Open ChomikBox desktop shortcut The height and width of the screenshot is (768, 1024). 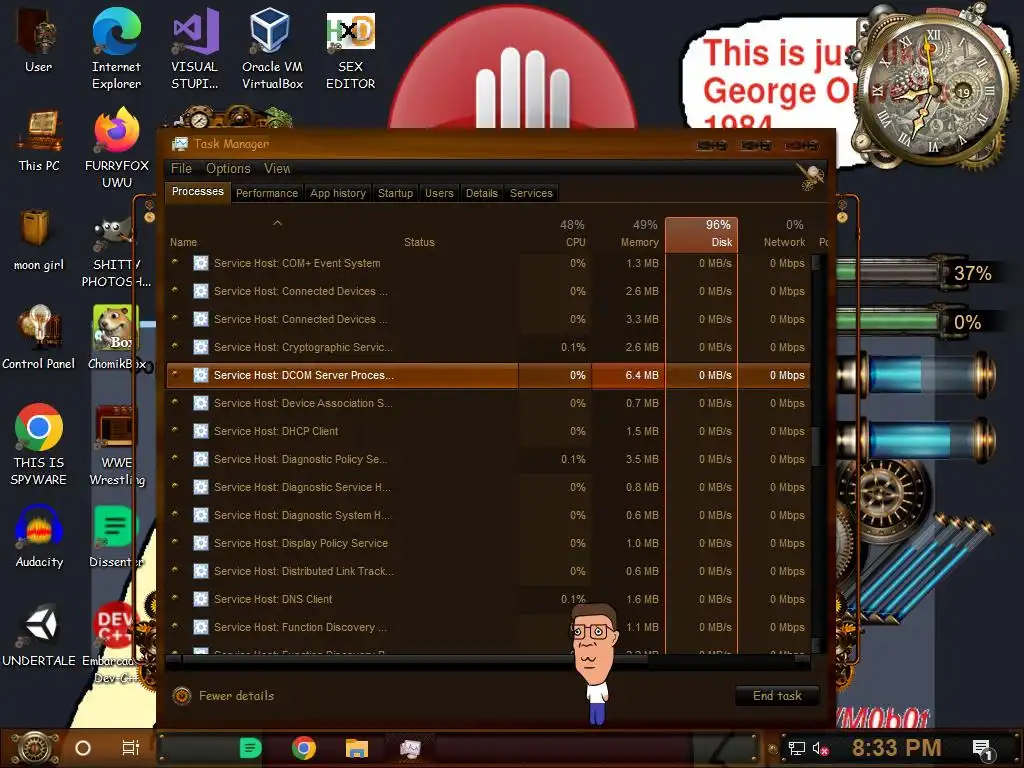pyautogui.click(x=117, y=337)
